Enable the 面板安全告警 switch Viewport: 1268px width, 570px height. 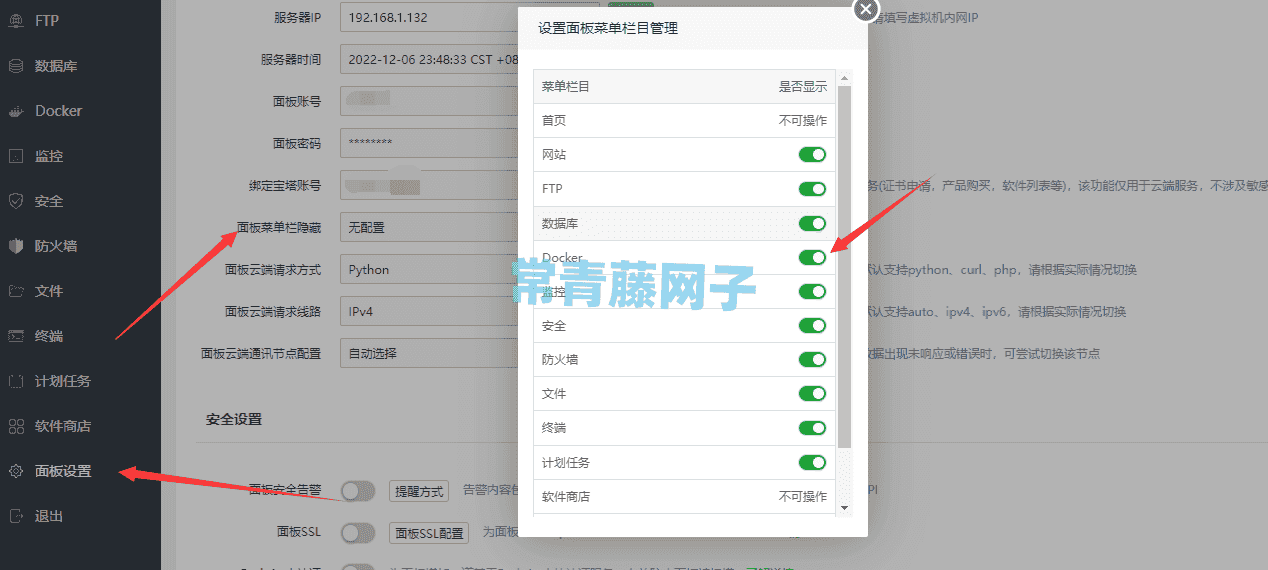coord(357,491)
